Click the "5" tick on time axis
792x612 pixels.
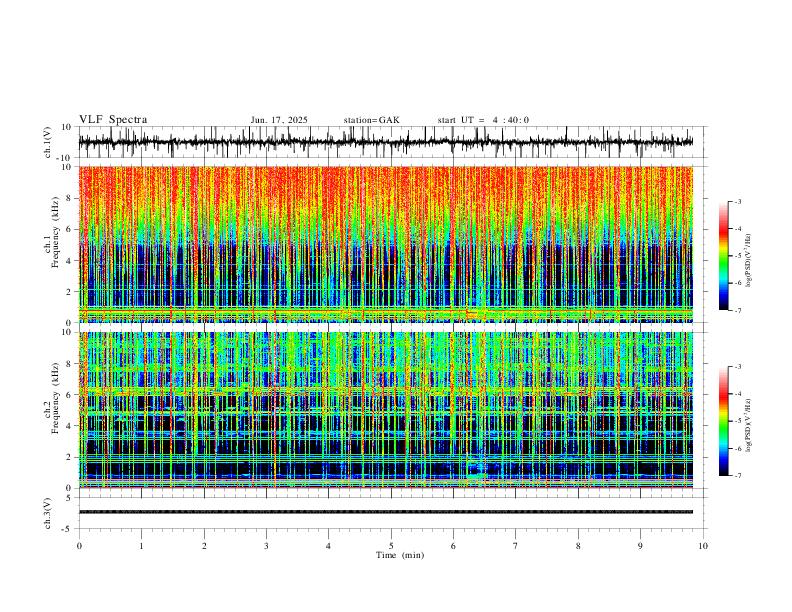[391, 546]
